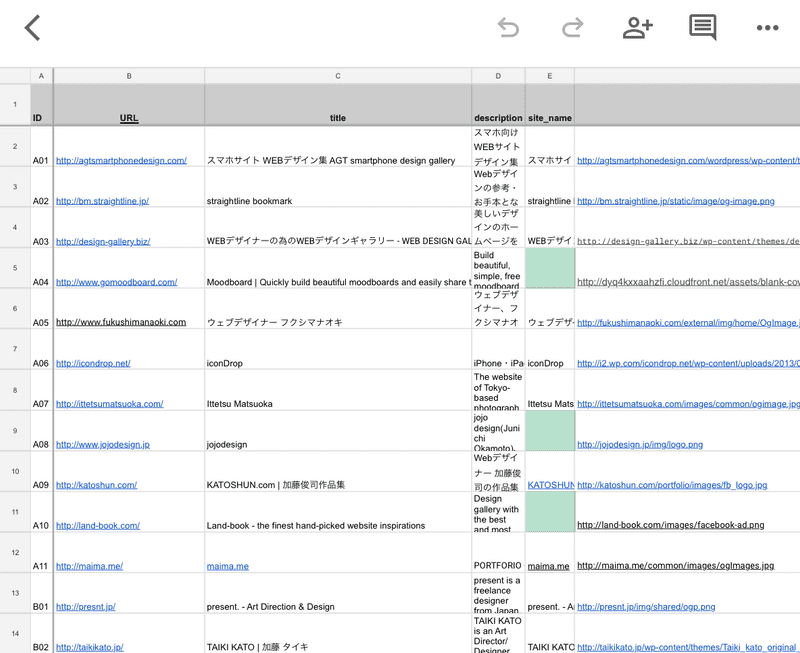Select ID cell A06
Viewport: 800px width, 653px height.
[x=41, y=349]
